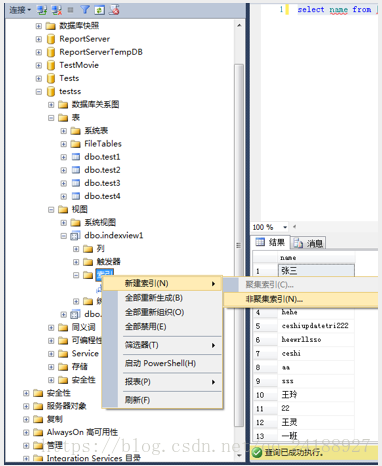Select the ReportServerTempDB database icon
382x466 pixels.
(51, 52)
